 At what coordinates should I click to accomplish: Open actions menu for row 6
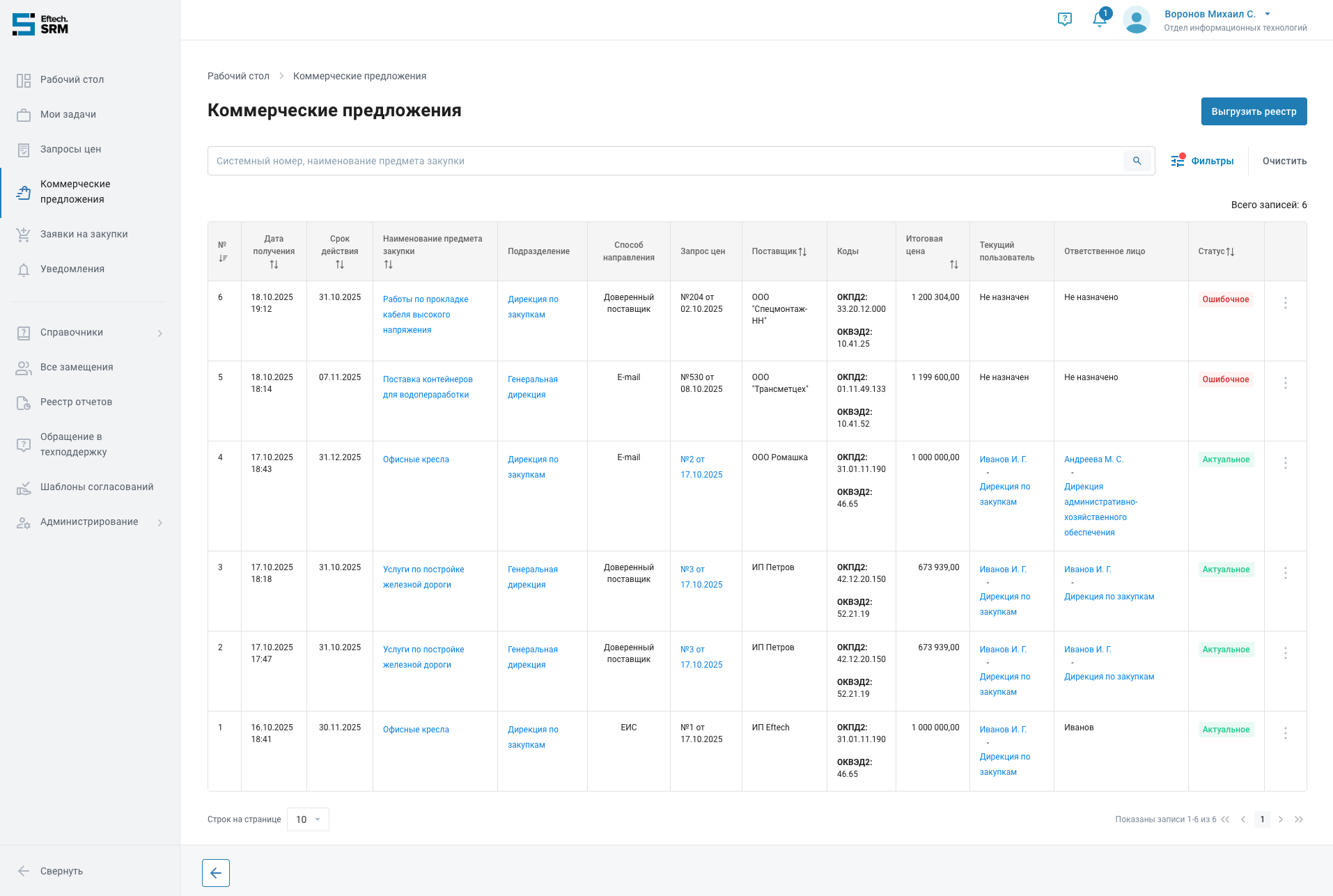point(1285,303)
